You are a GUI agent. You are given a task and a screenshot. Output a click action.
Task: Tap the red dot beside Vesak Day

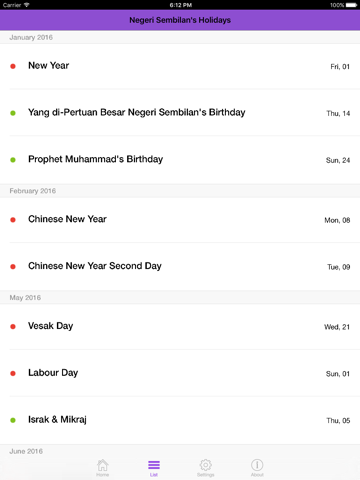pos(13,326)
